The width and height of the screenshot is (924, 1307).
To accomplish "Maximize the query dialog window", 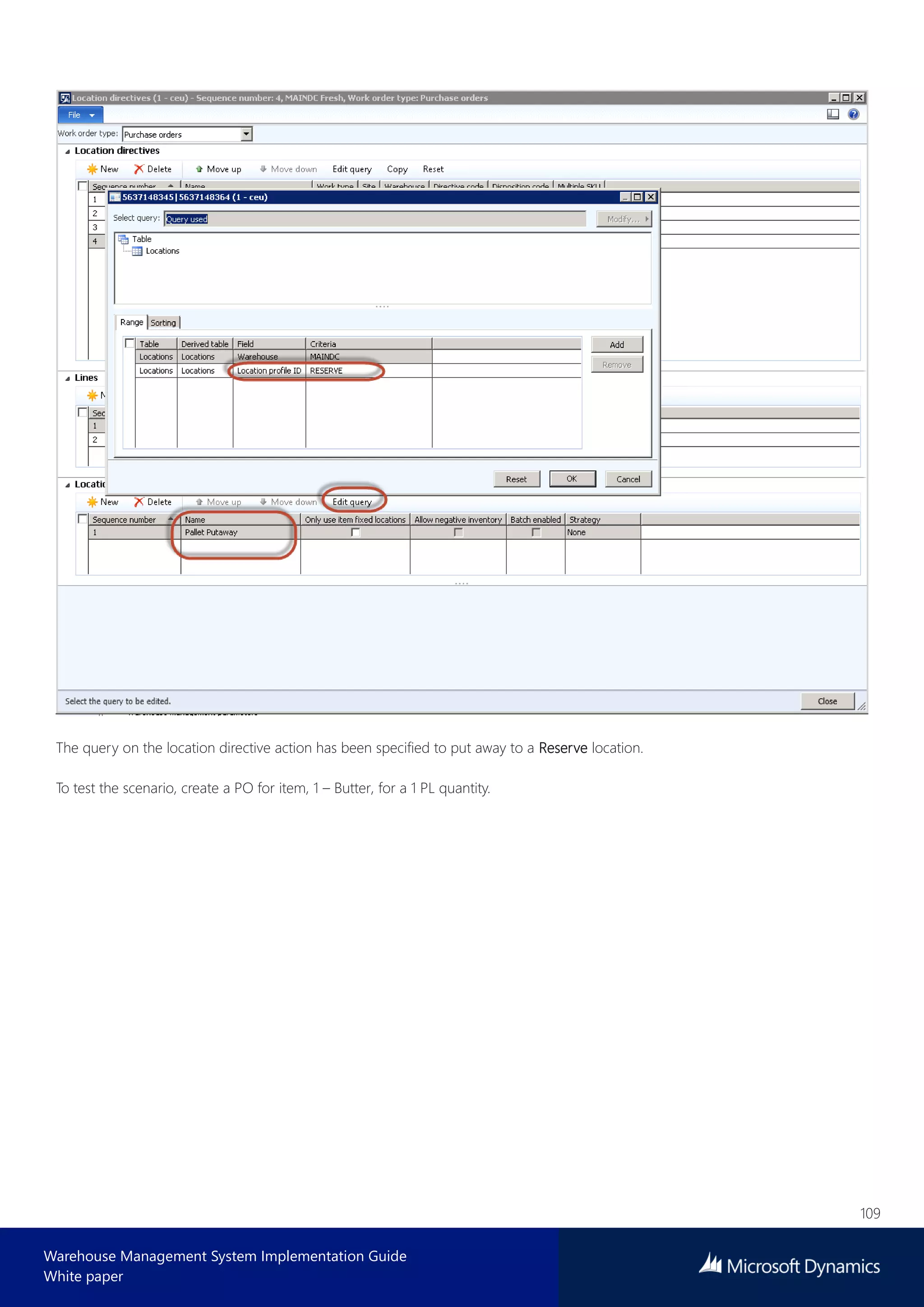I will coord(638,197).
